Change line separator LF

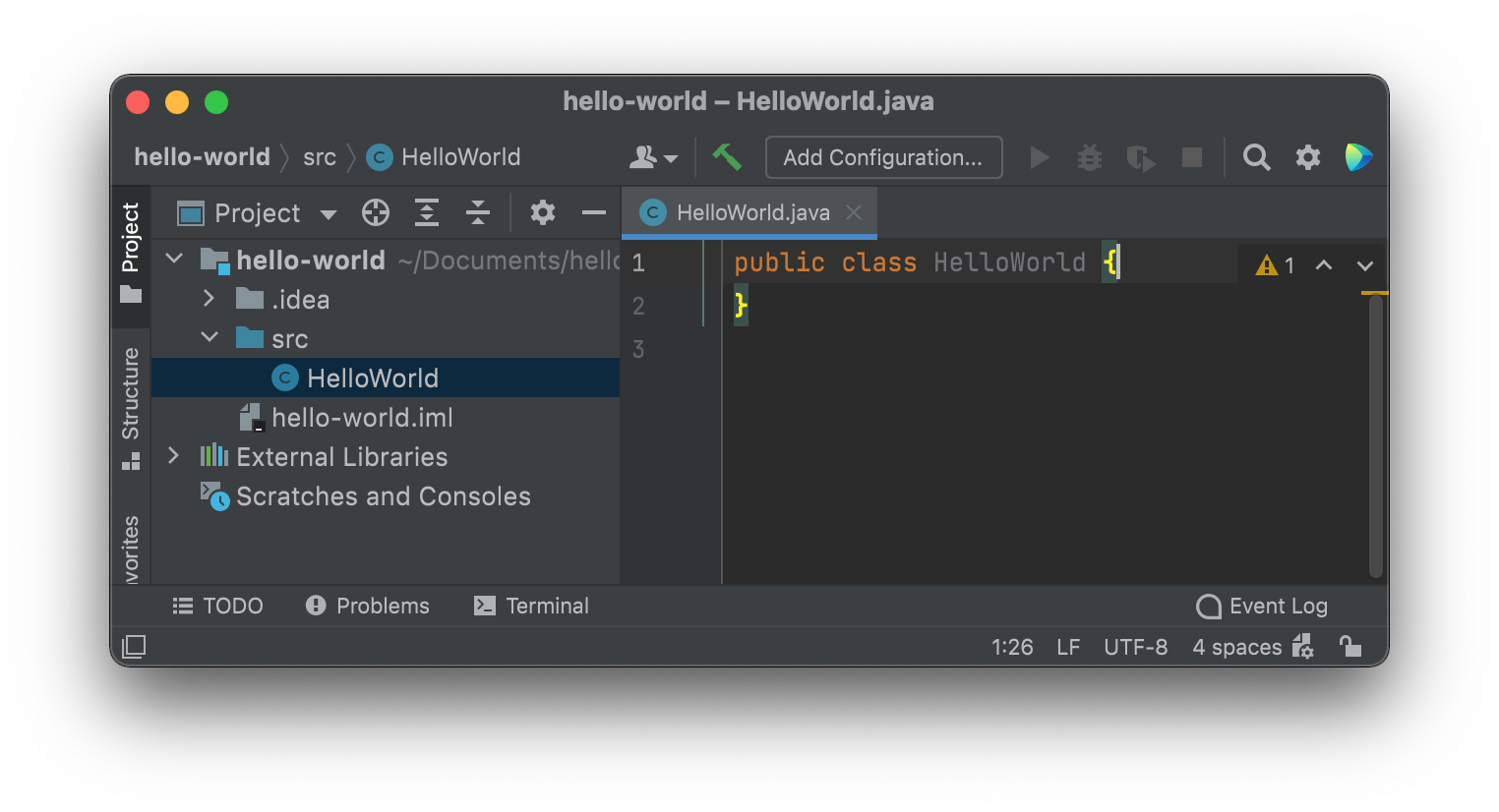(1068, 647)
